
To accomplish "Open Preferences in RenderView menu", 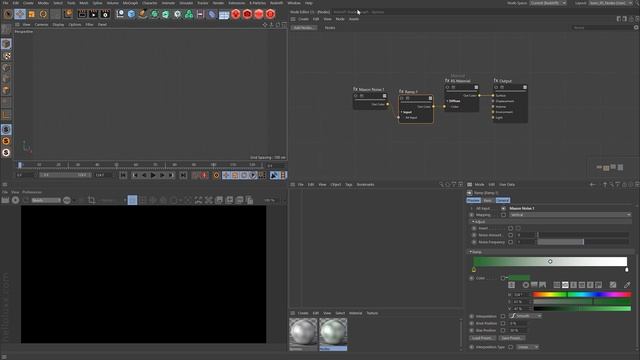I will 32,192.
